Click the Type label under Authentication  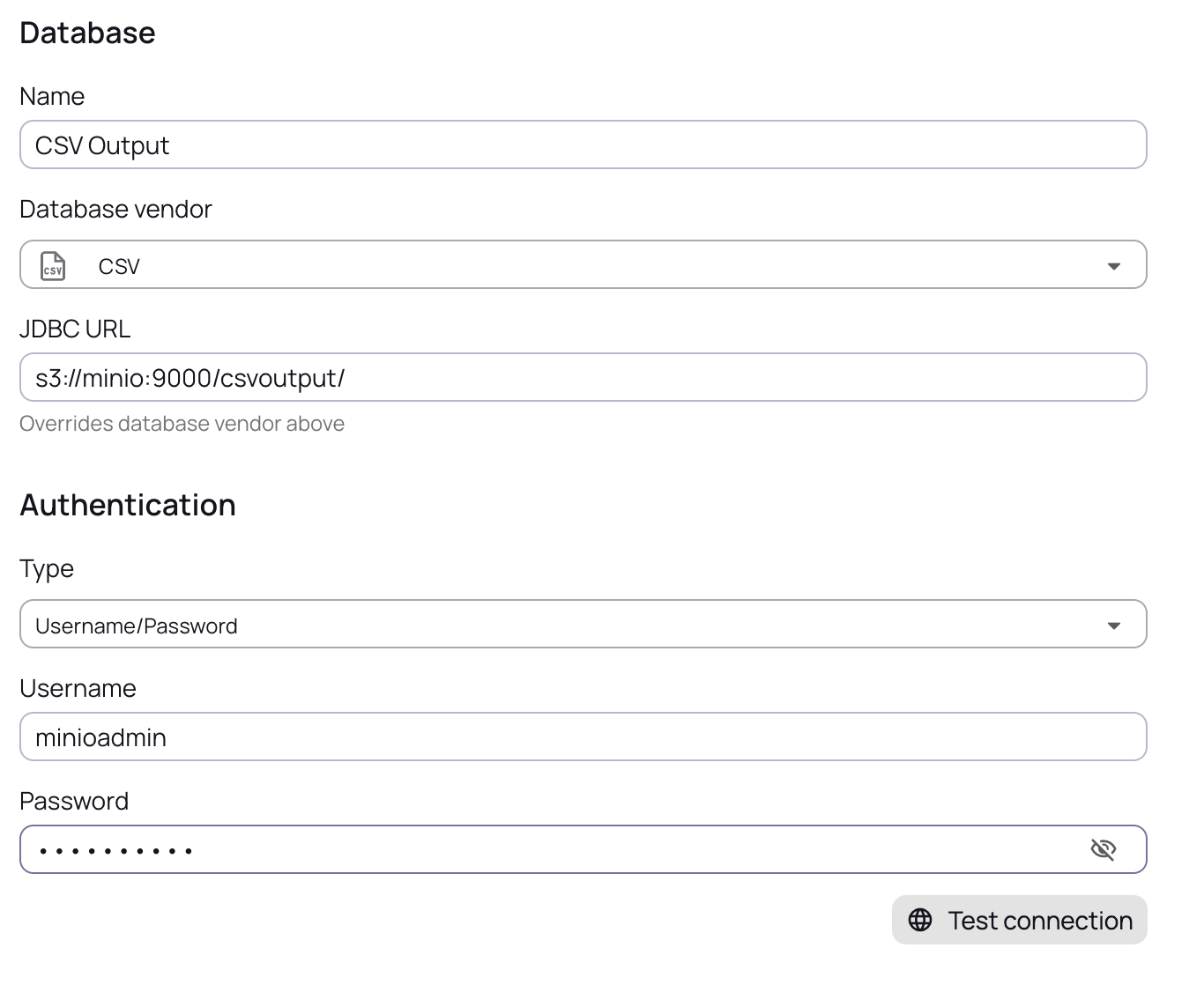[47, 568]
